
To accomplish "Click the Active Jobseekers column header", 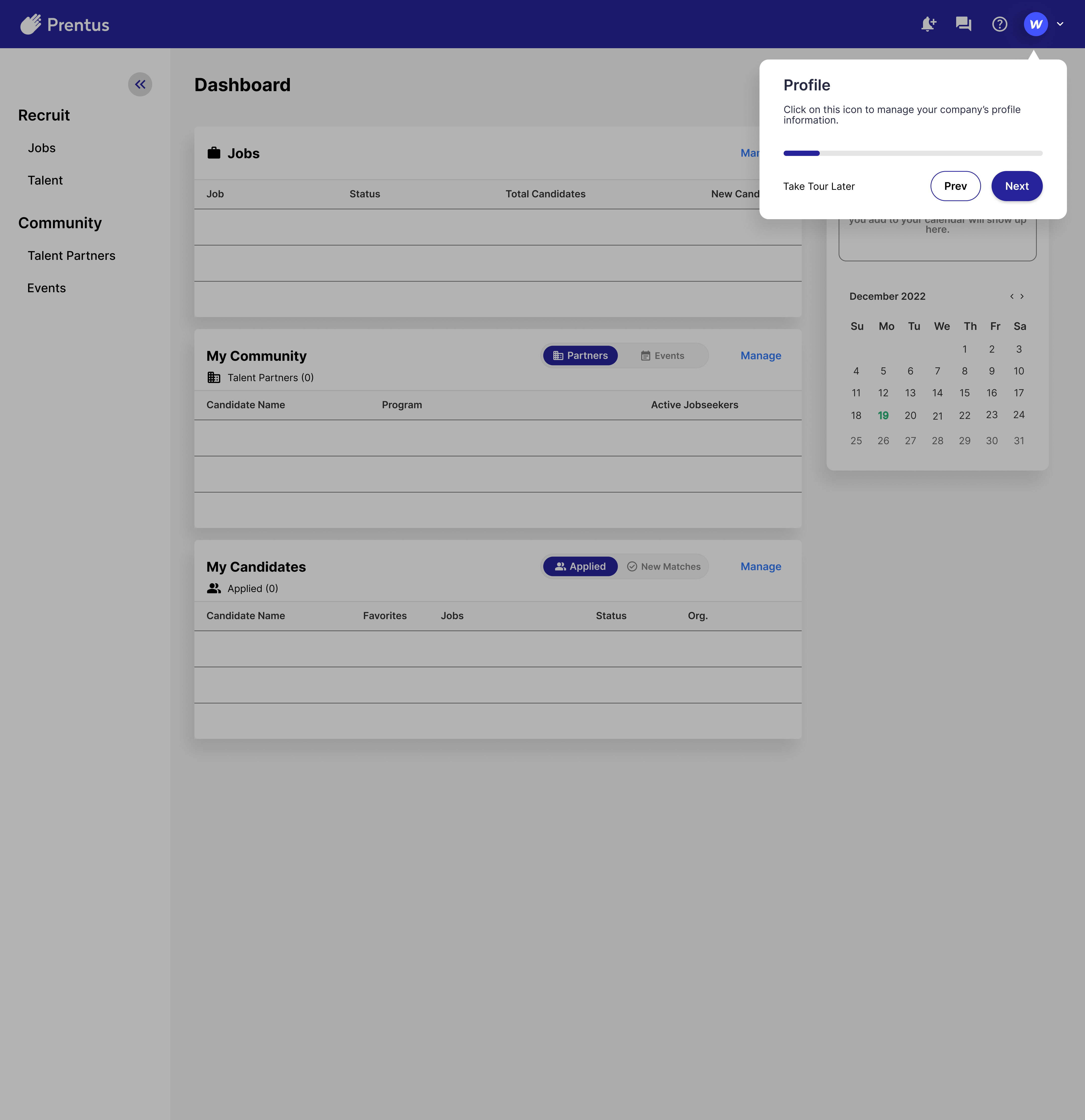I will click(x=694, y=405).
